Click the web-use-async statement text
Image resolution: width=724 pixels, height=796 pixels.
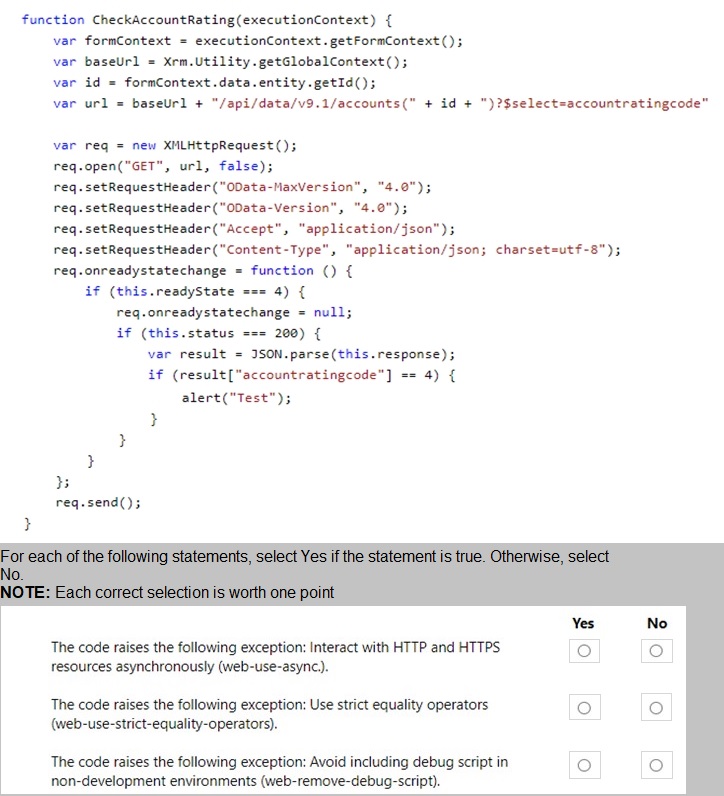point(275,656)
